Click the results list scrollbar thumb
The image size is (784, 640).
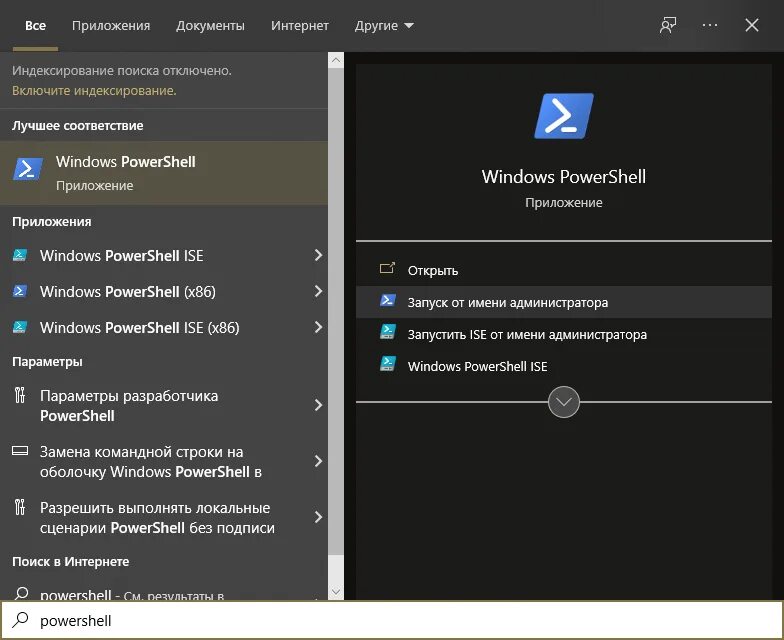click(x=336, y=312)
